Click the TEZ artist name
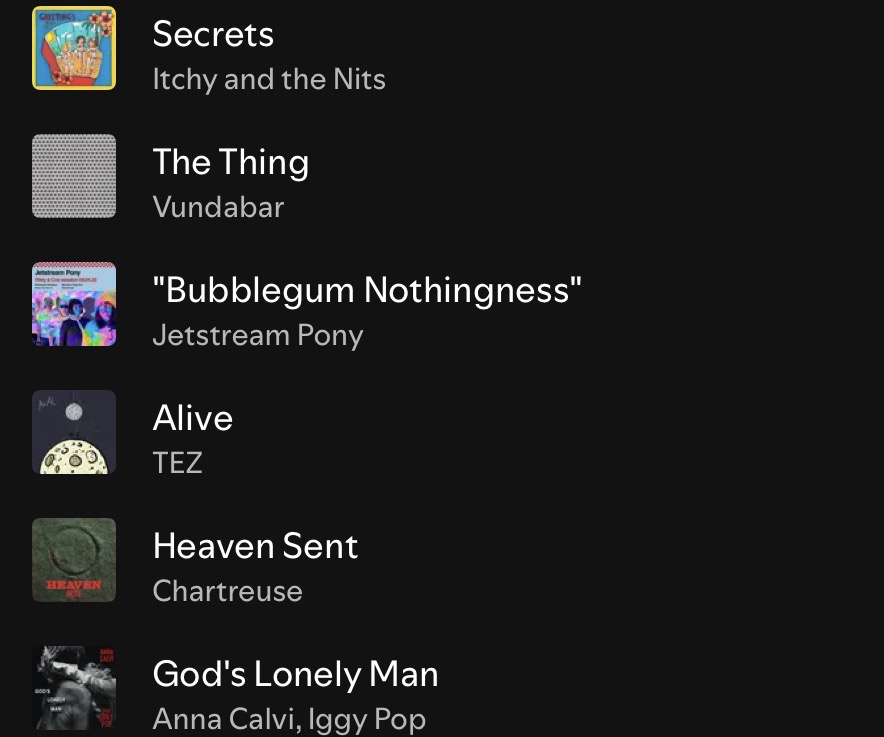This screenshot has width=884, height=737. coord(177,463)
